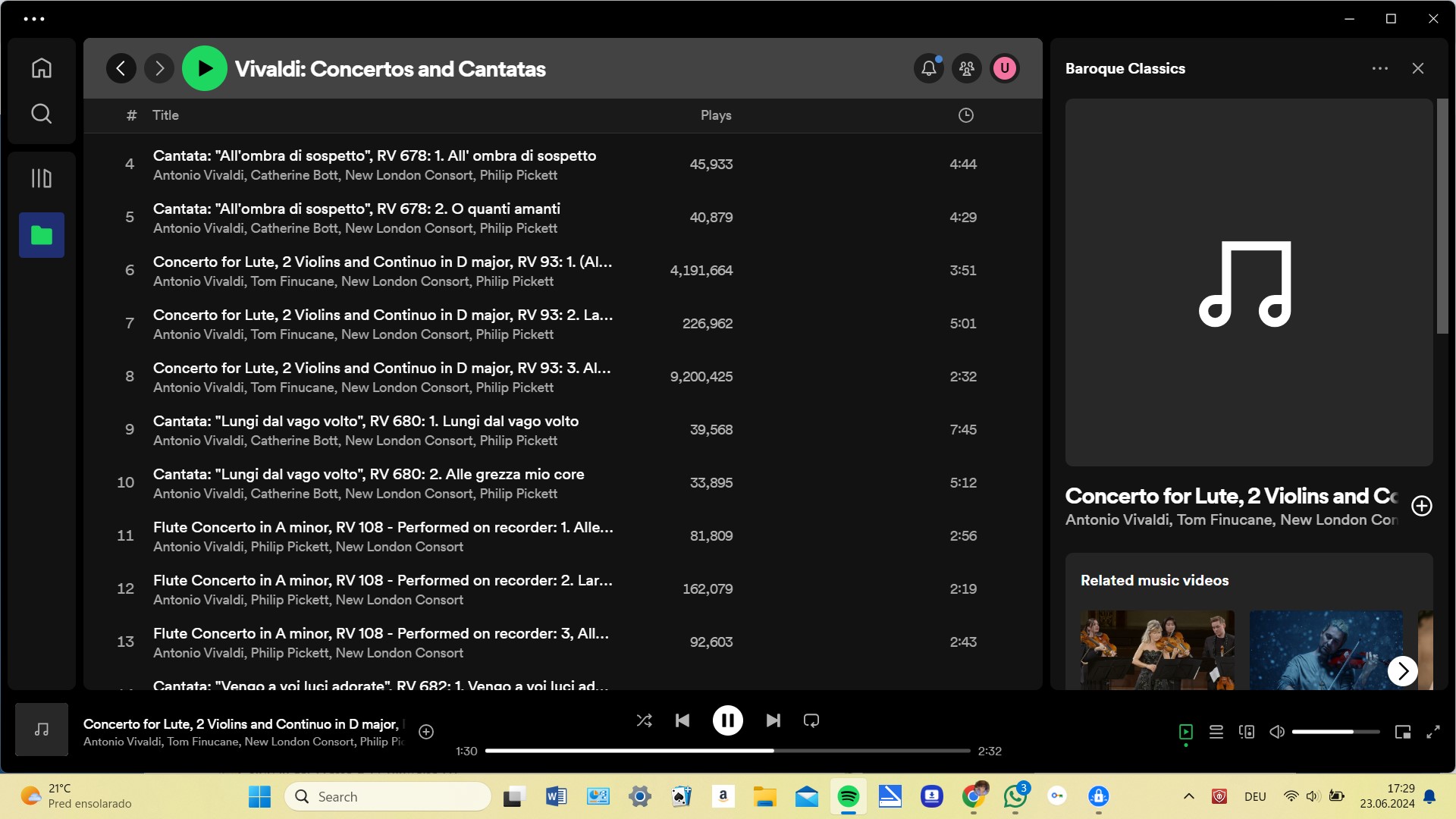Select track 4 All' ombra di sospetto
1456x819 pixels.
563,165
